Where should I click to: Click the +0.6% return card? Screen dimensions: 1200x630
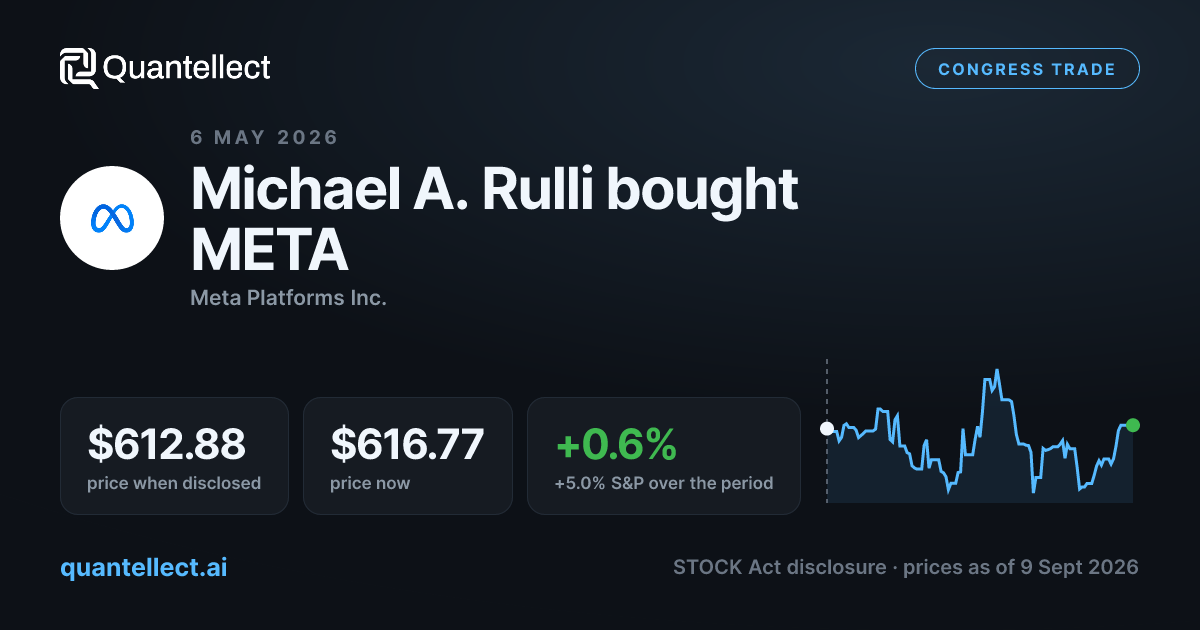pos(664,456)
